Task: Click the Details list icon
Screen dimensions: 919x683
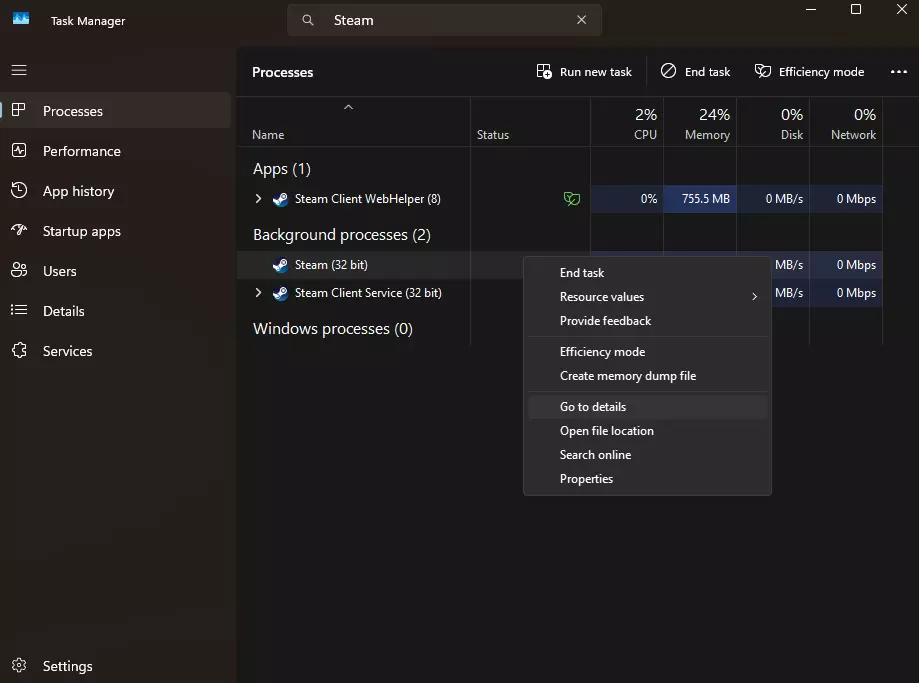Action: (19, 310)
